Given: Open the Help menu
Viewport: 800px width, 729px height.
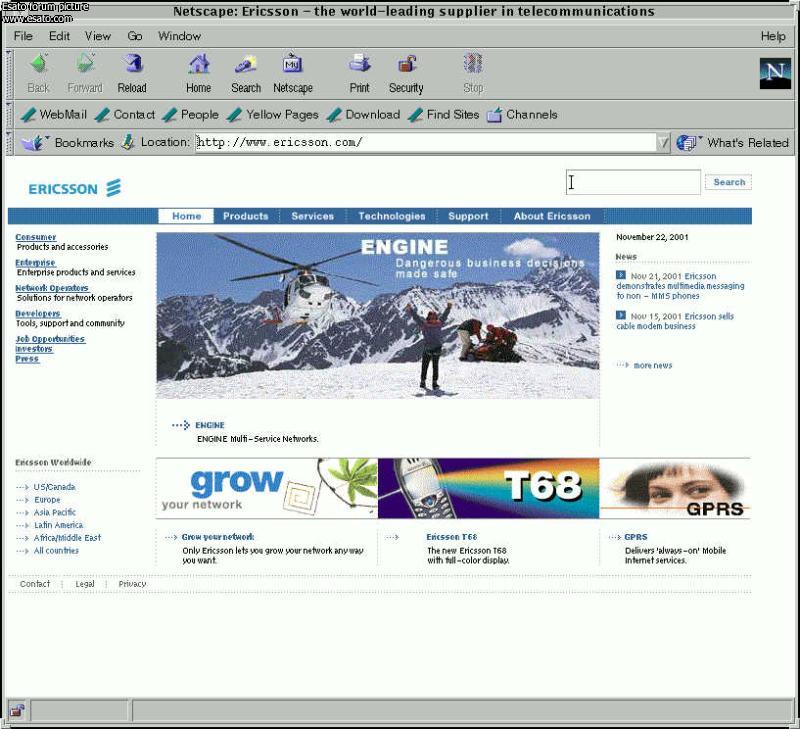Looking at the screenshot, I should [773, 36].
